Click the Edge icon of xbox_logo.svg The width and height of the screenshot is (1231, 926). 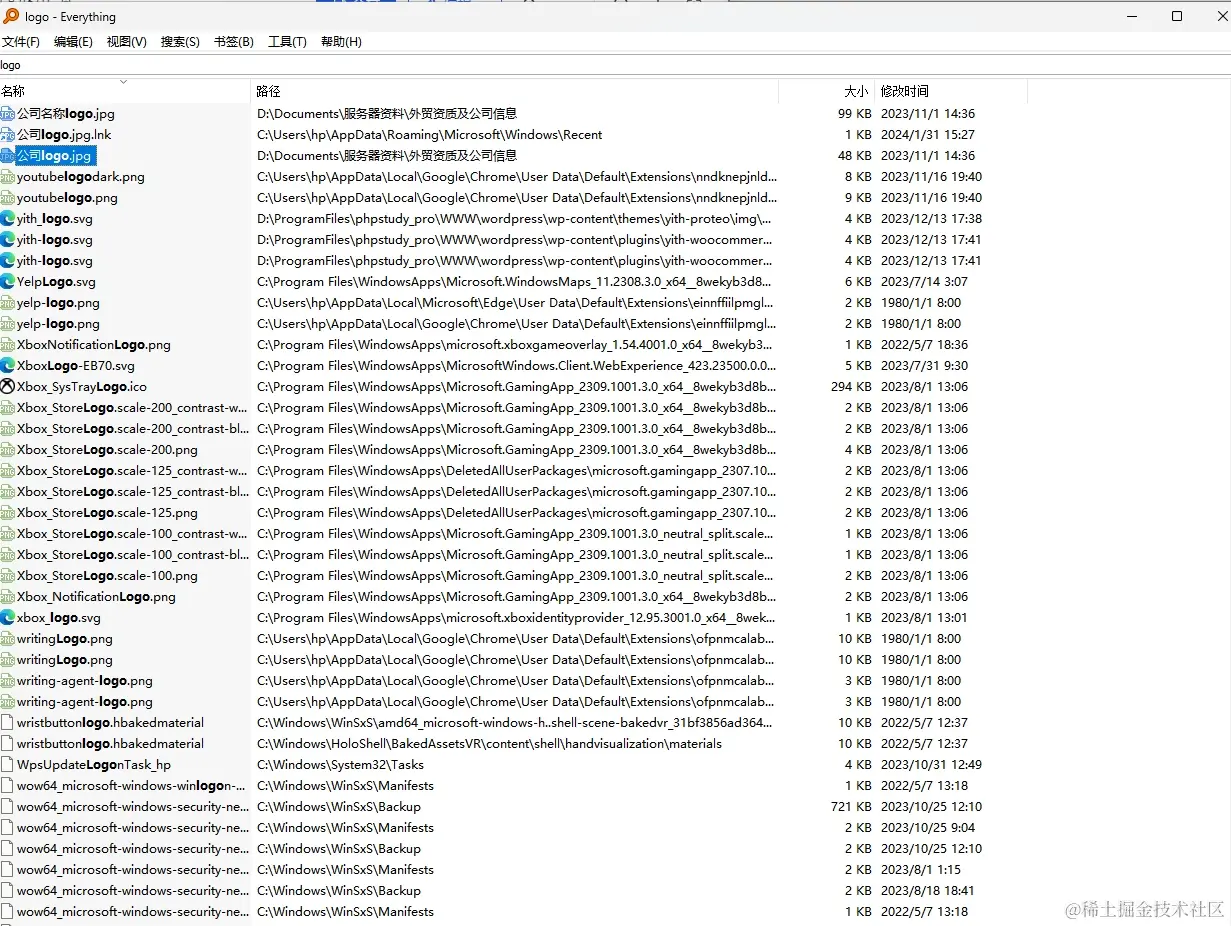(8, 618)
